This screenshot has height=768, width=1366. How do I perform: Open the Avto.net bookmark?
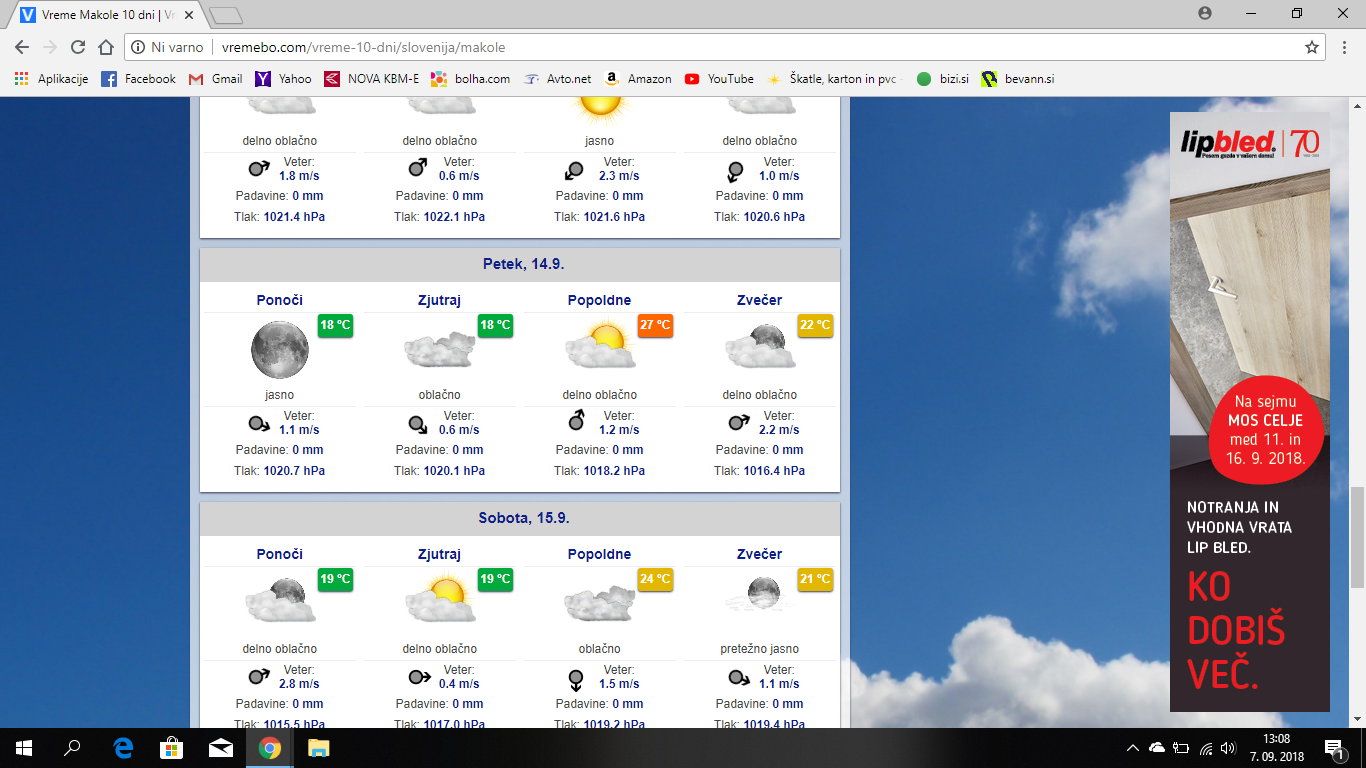556,79
